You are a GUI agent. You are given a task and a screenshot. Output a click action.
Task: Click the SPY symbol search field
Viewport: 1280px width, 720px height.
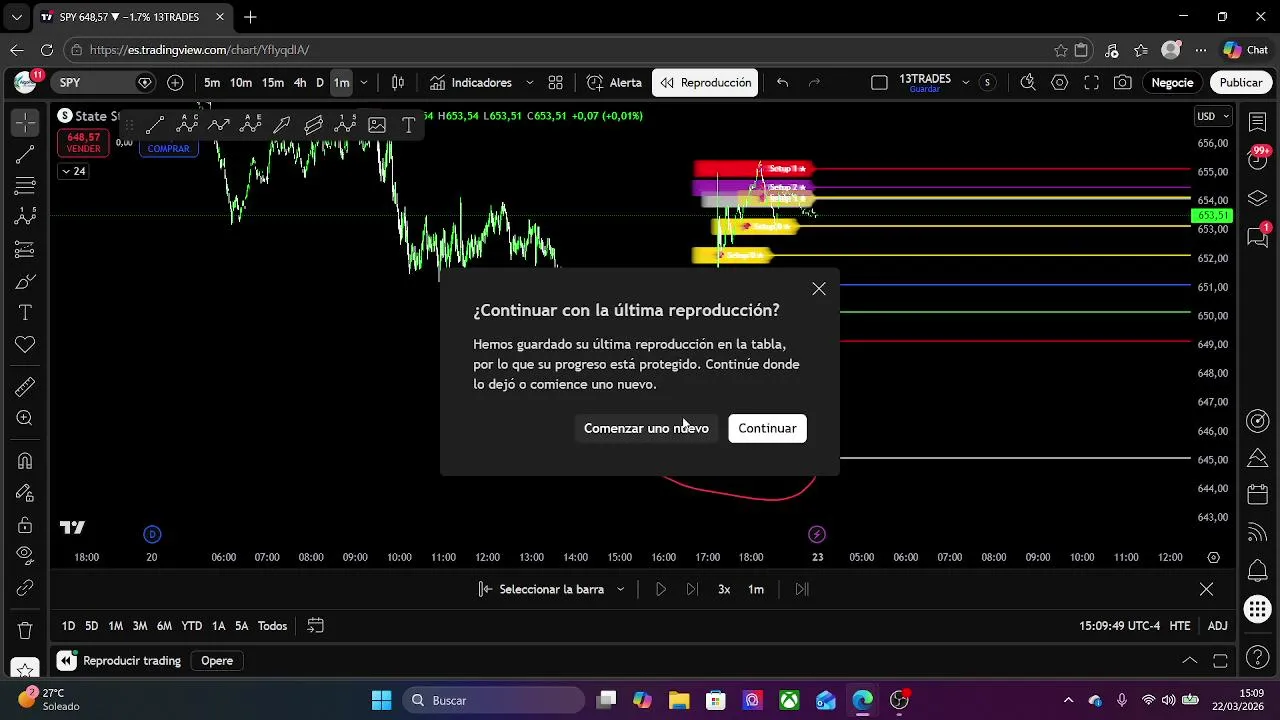click(102, 83)
